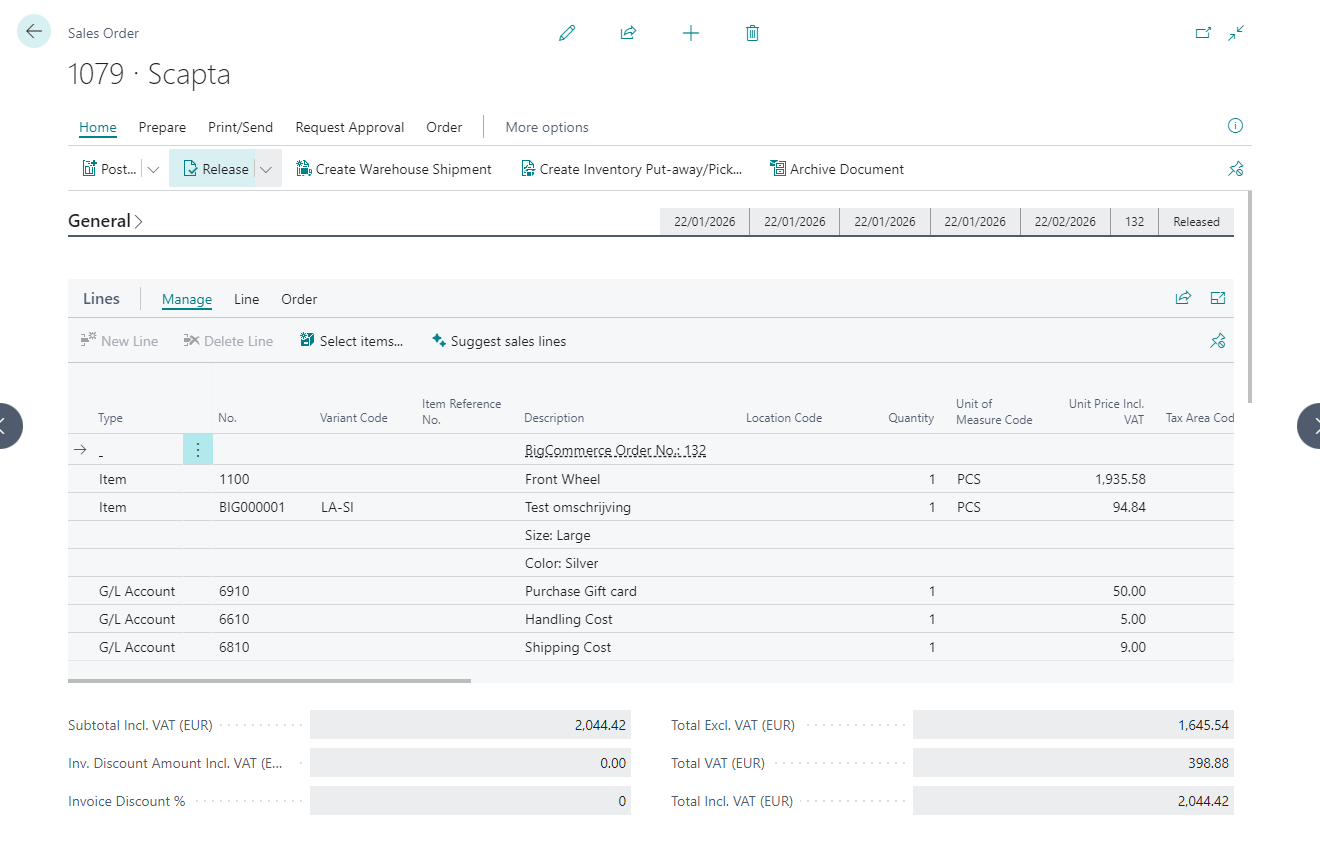Viewport: 1320px width, 851px height.
Task: Click Suggest sales lines
Action: point(498,341)
